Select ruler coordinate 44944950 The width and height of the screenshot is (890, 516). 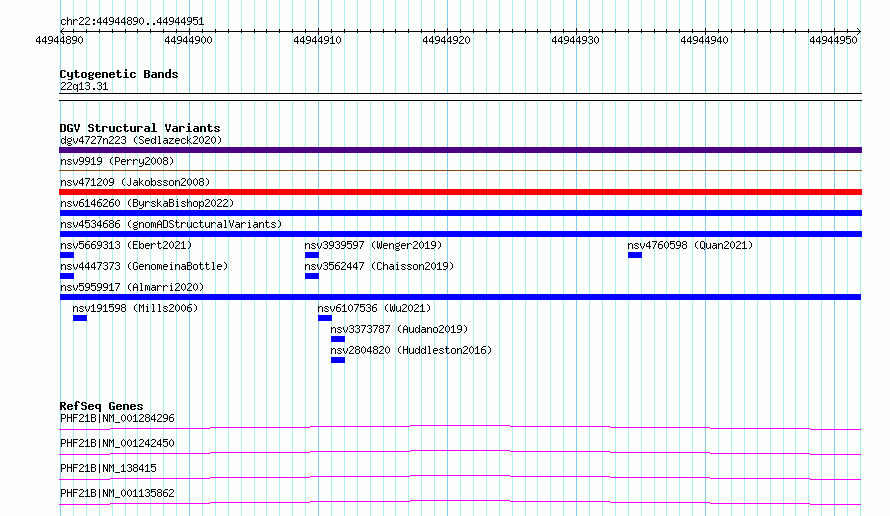(833, 40)
